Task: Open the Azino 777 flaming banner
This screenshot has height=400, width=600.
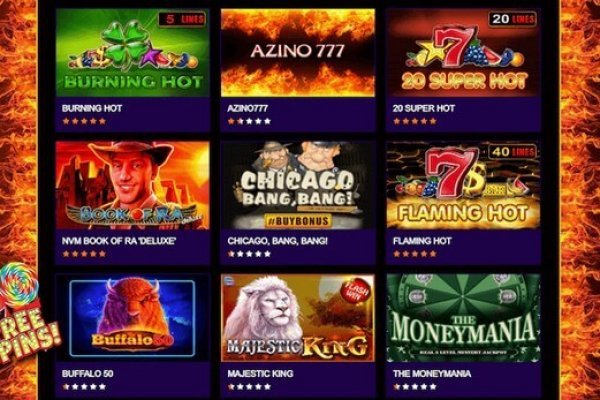Action: 298,52
